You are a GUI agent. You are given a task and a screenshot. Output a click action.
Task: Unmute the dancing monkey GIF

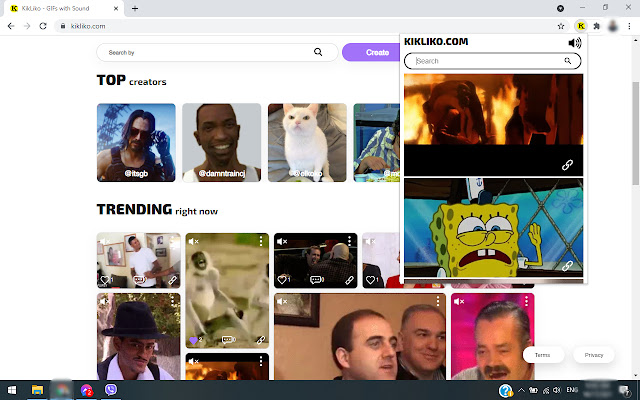194,241
